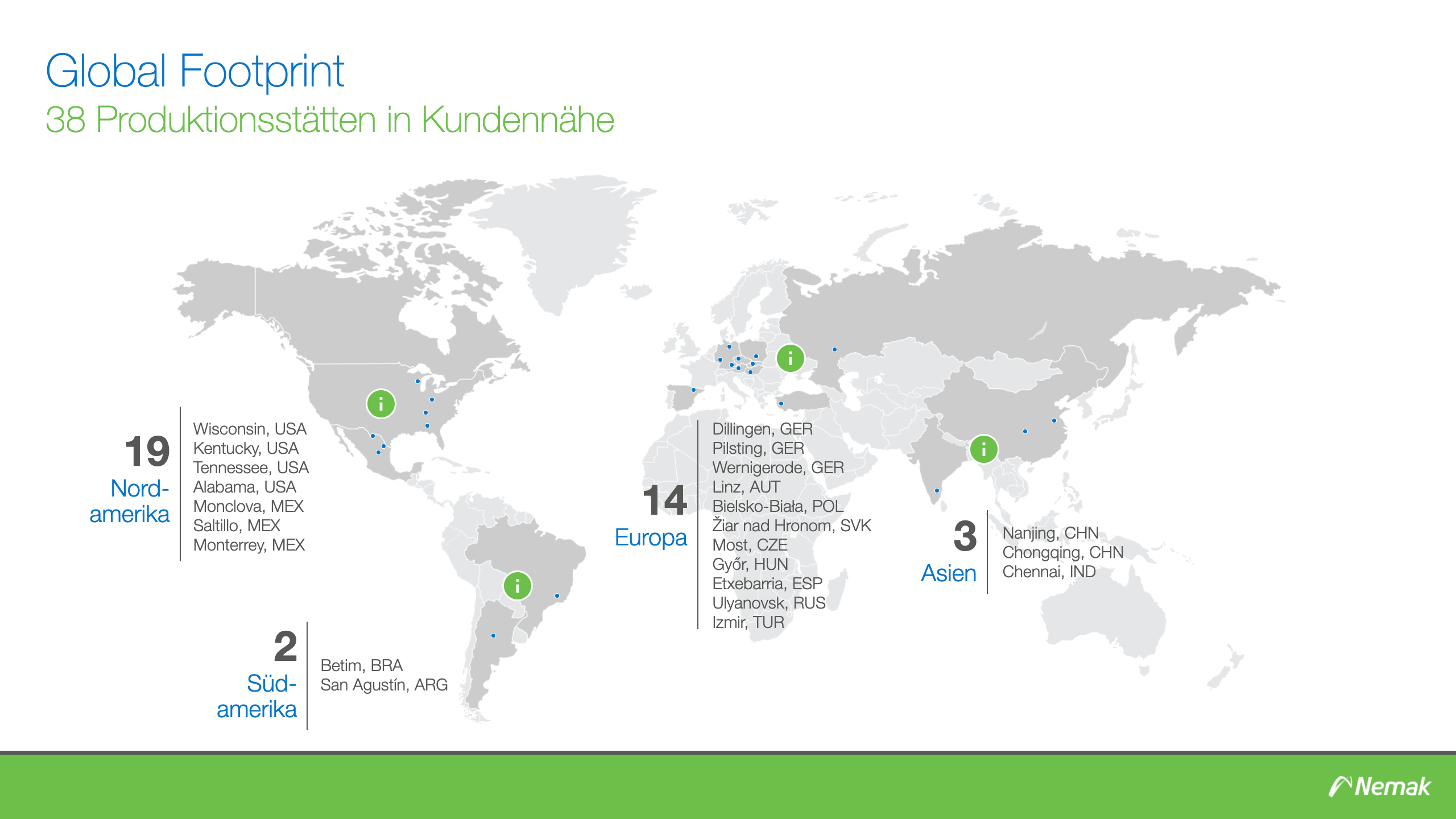This screenshot has width=1456, height=819.
Task: Click 'Győr, HUN' location
Action: [750, 564]
